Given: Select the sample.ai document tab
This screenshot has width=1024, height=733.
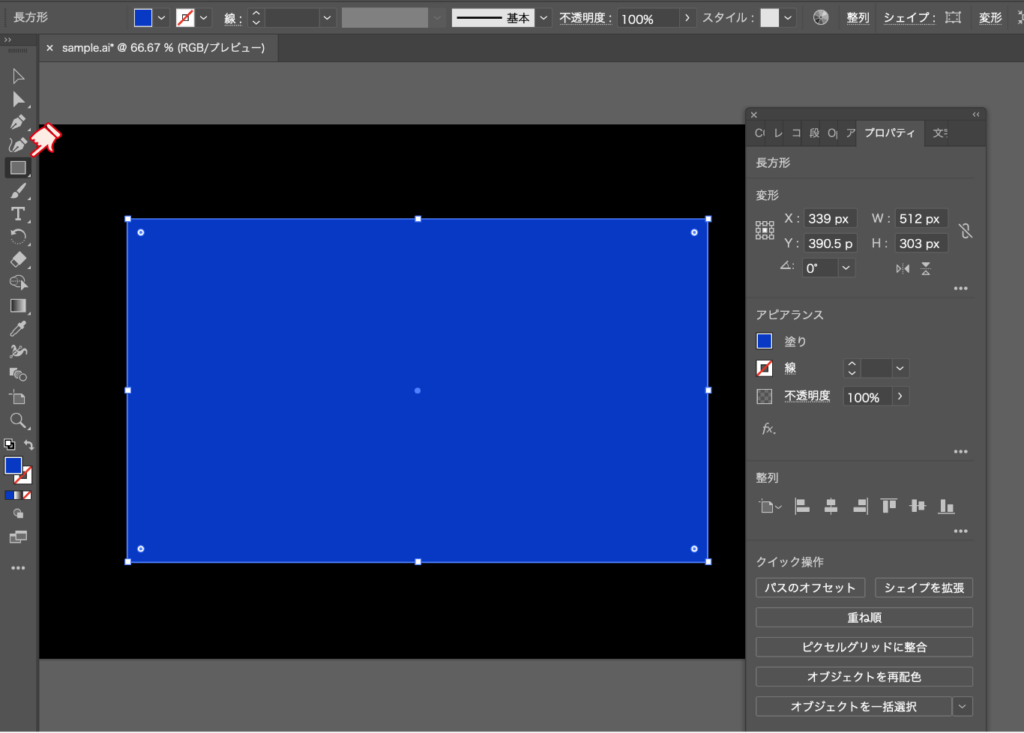Looking at the screenshot, I should 162,48.
